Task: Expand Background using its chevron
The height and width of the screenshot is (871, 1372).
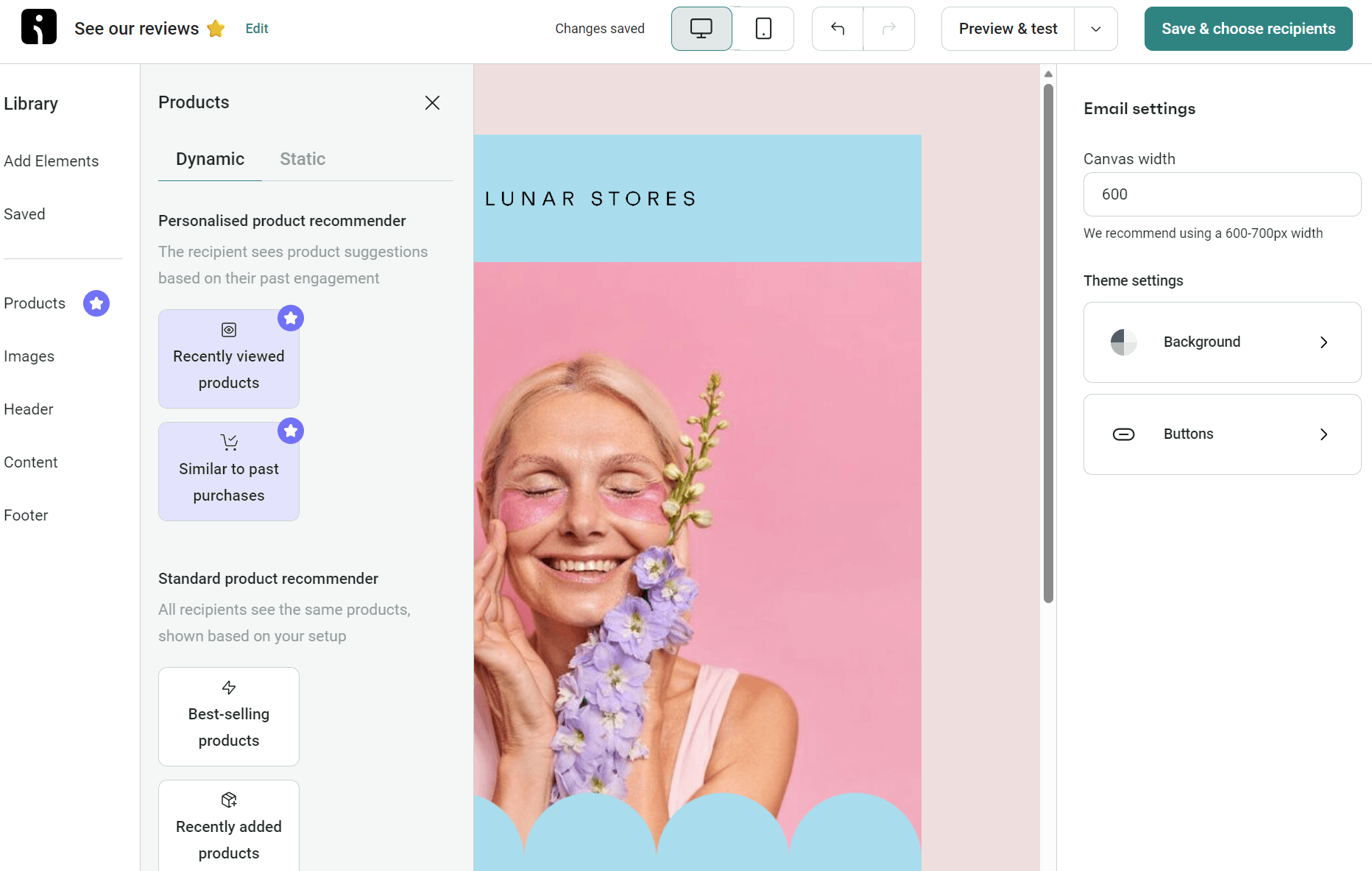Action: pos(1323,342)
